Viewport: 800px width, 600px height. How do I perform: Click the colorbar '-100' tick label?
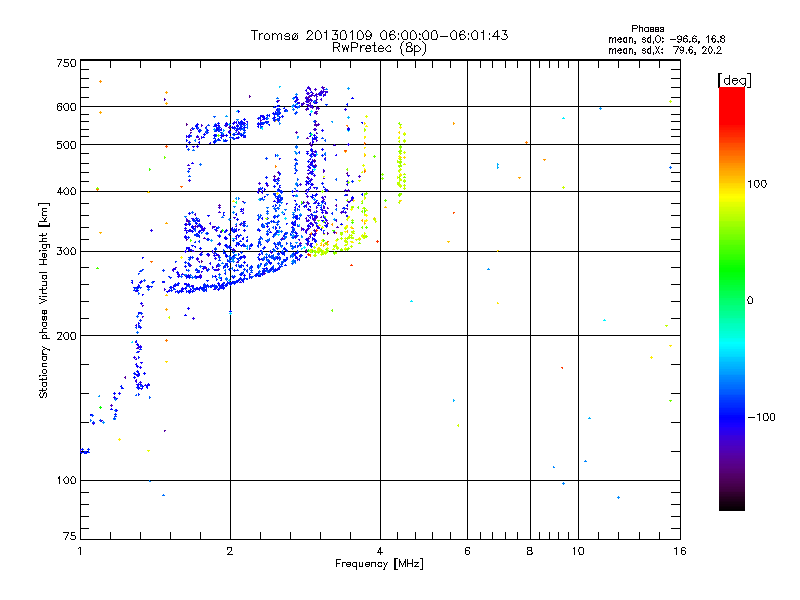[761, 417]
